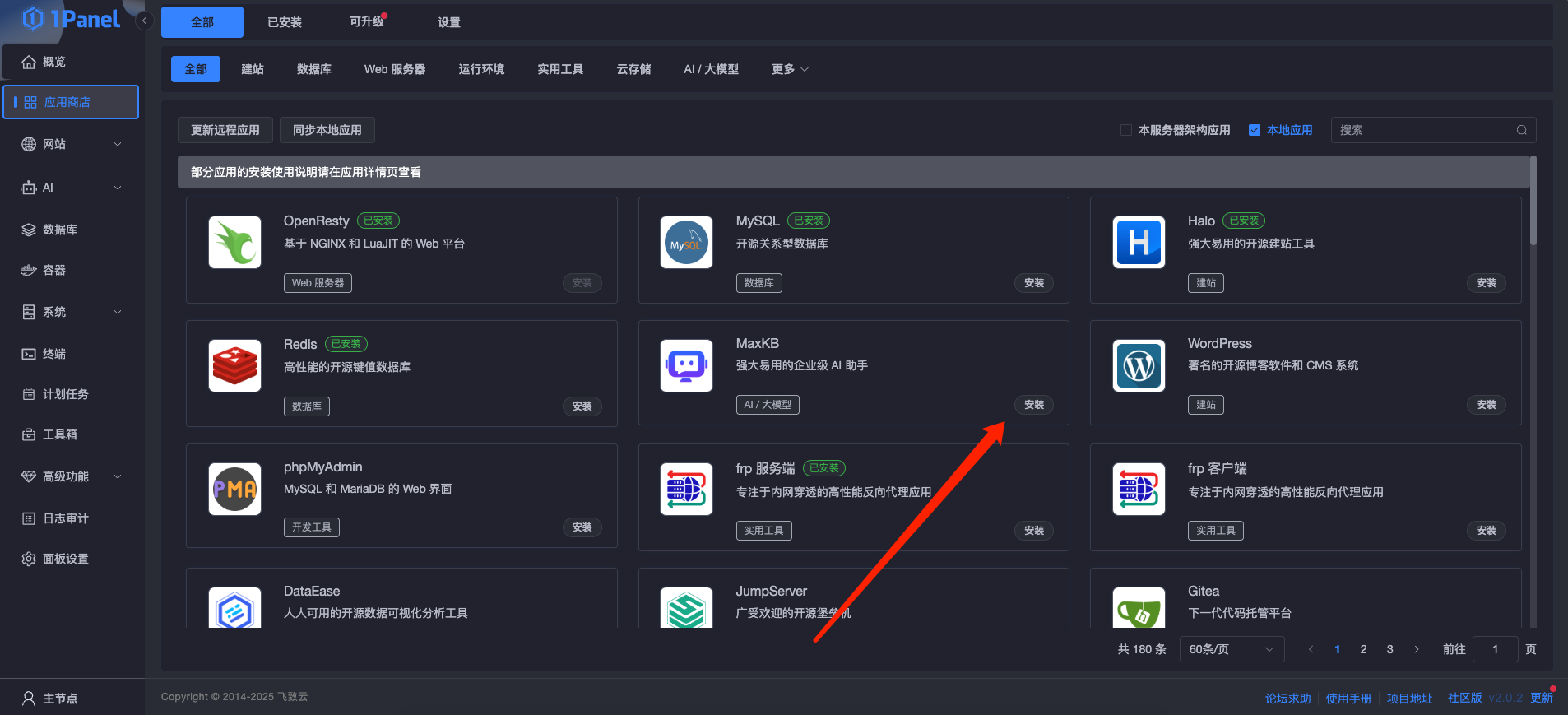Click the Redis 安装 button
Image resolution: width=1568 pixels, height=715 pixels.
(582, 406)
